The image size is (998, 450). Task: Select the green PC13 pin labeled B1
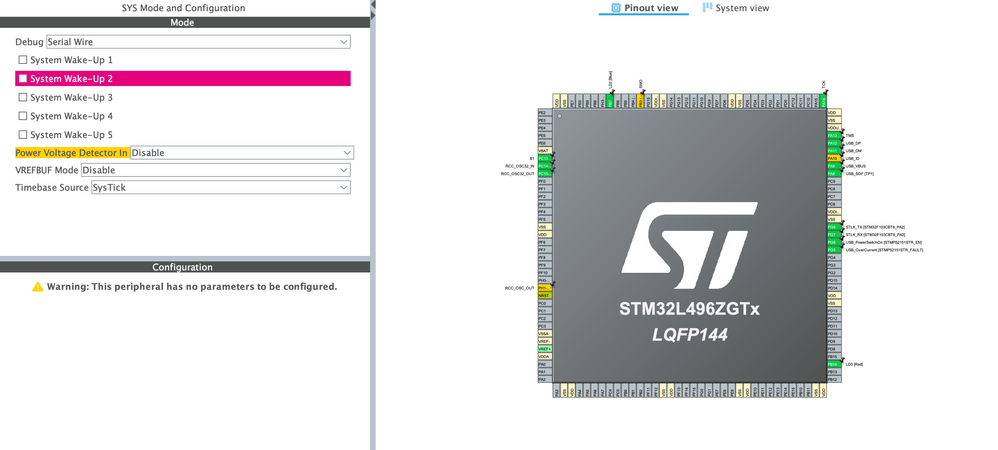pyautogui.click(x=545, y=158)
